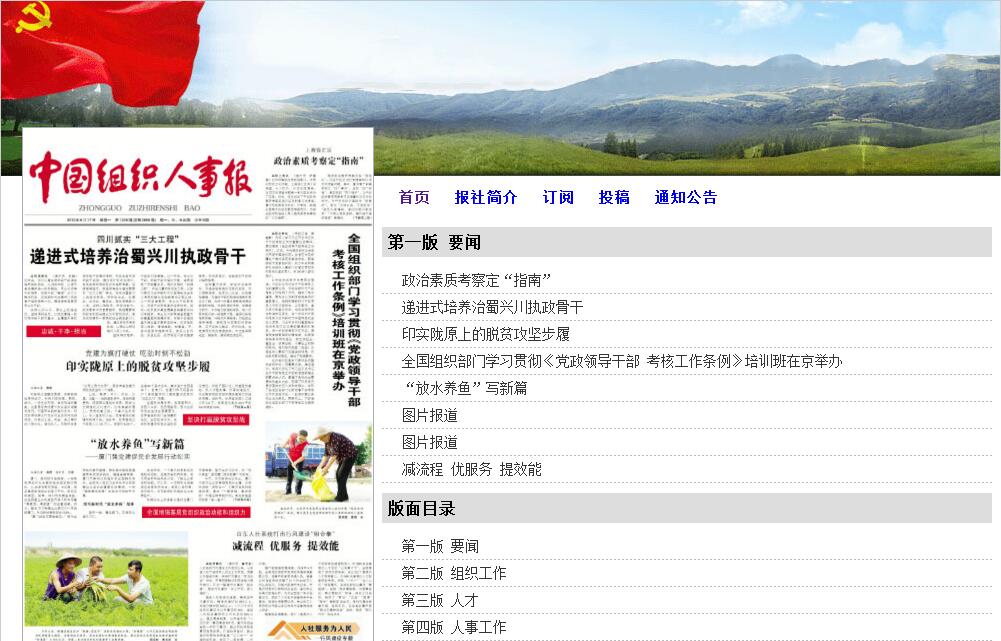Open the 党政领导干部考核工作条例 training article
The image size is (1001, 641).
pos(621,361)
